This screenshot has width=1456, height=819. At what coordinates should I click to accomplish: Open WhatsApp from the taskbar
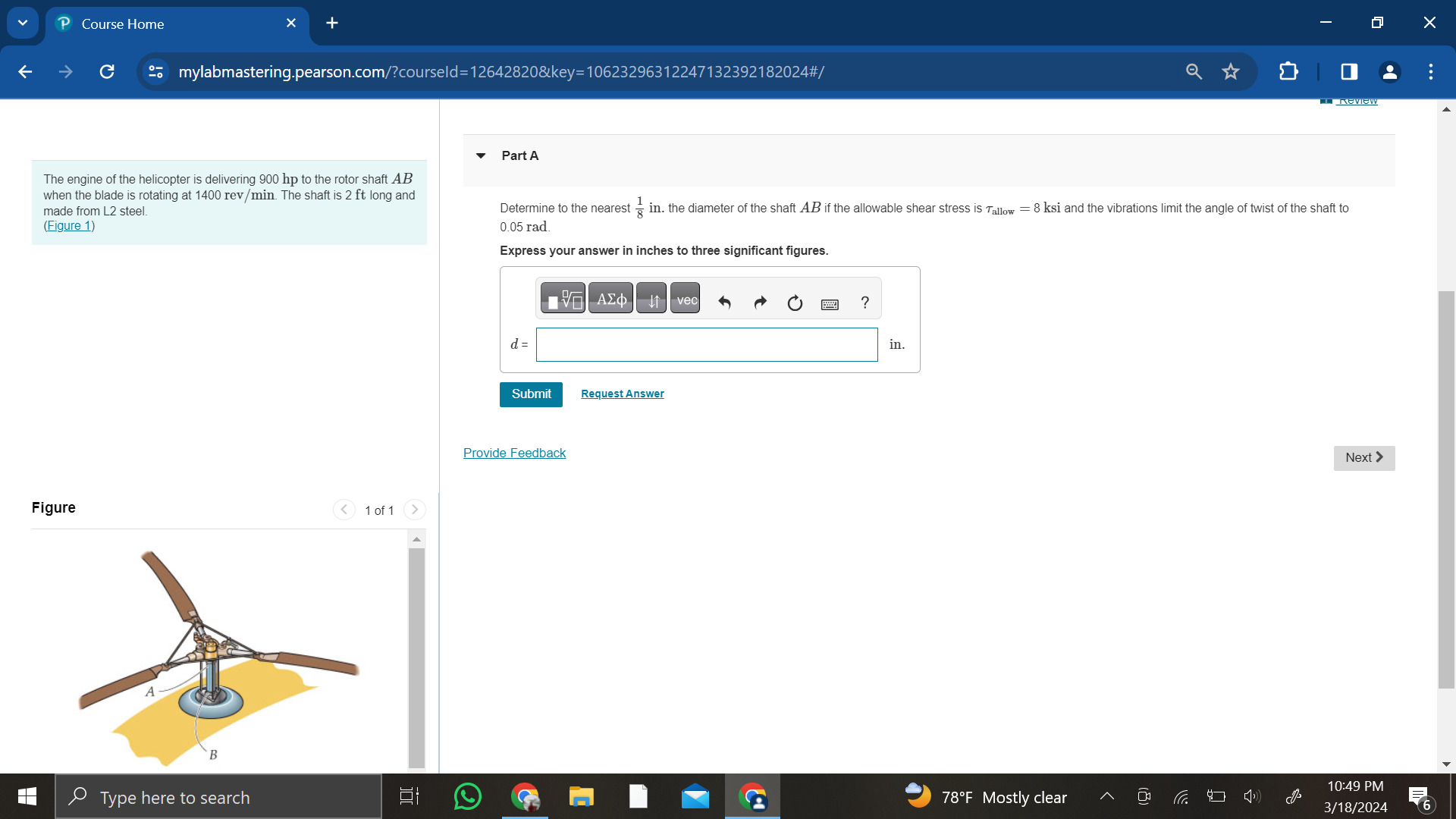coord(467,796)
